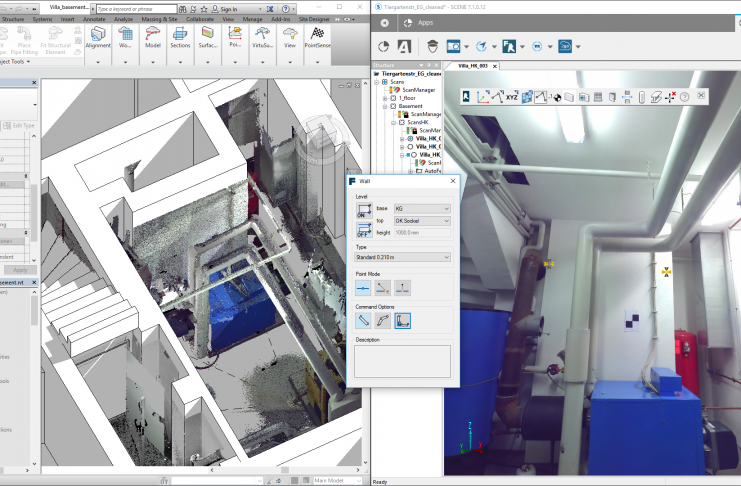Open the wall Type Standard 0.210 m dropdown
This screenshot has width=741, height=486.
point(403,258)
